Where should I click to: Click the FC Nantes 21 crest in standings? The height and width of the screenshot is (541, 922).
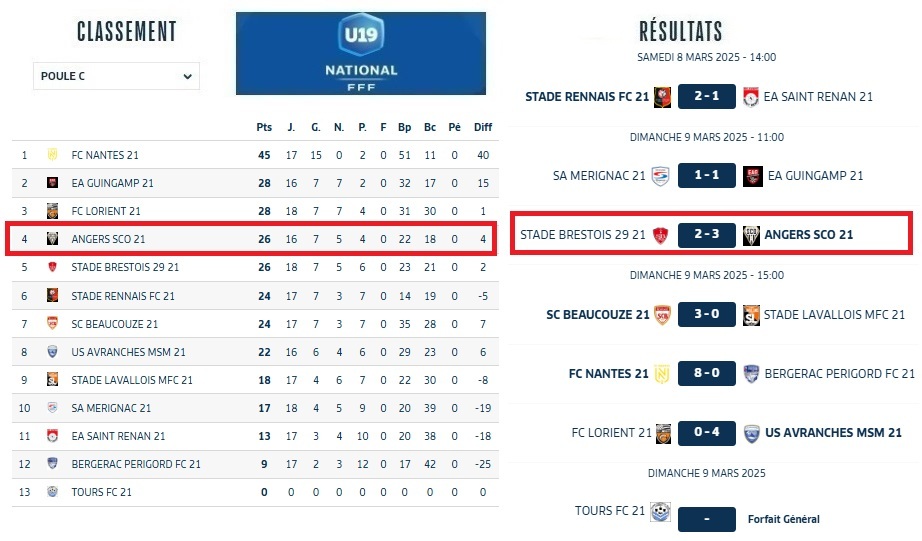53,155
